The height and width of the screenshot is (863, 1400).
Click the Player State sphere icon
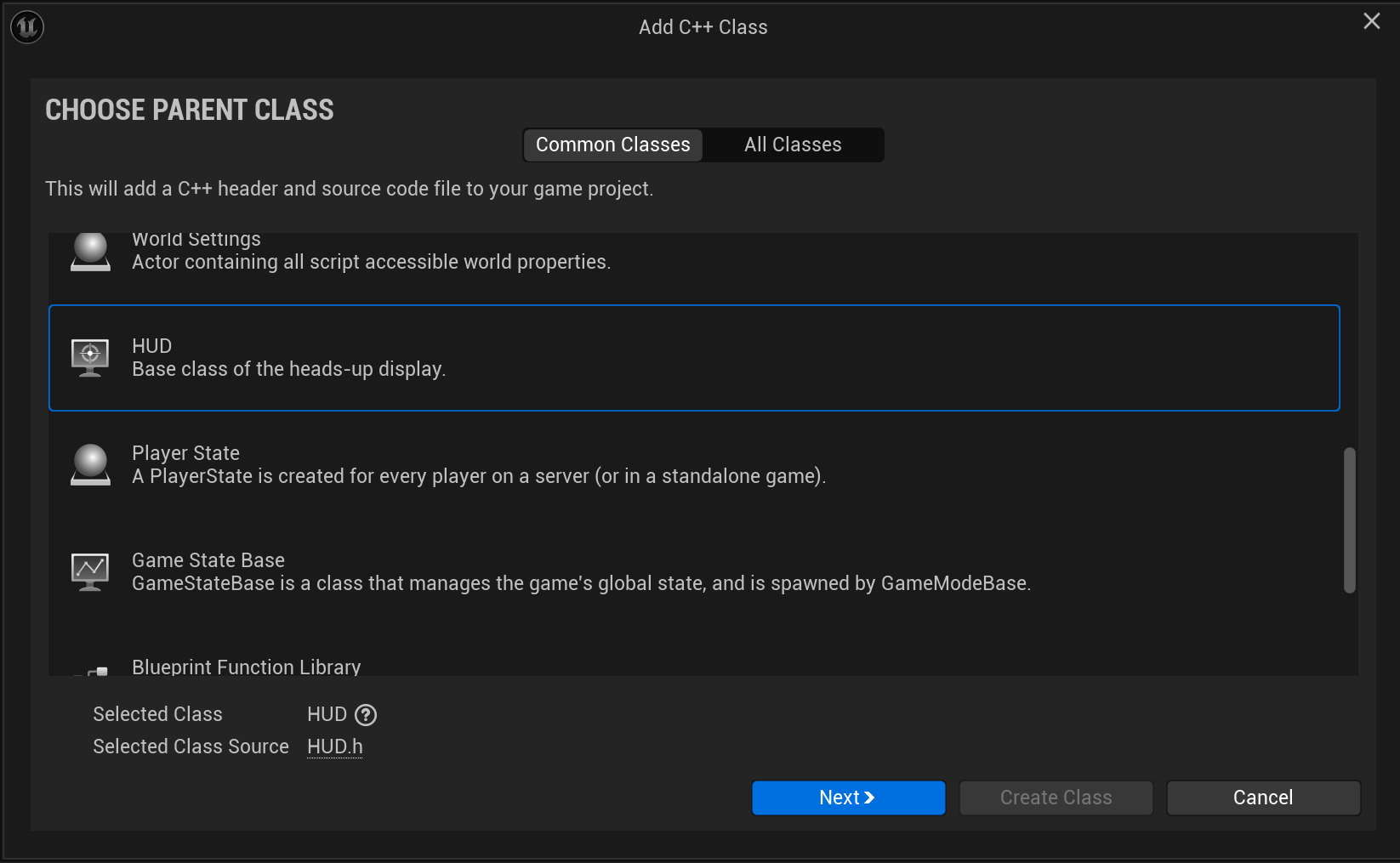(90, 465)
